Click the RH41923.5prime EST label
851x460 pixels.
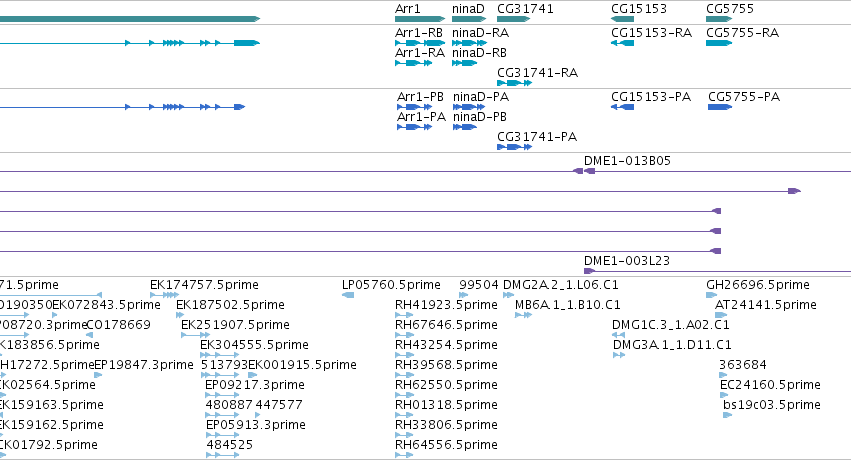(446, 305)
